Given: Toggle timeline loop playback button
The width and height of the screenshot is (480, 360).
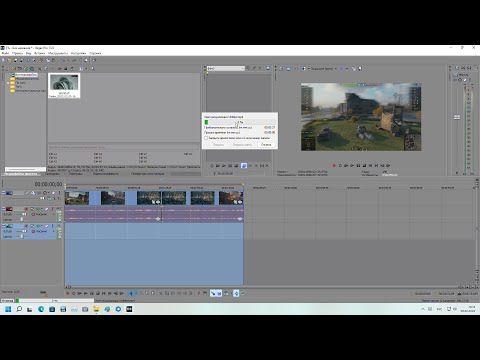Looking at the screenshot, I should pos(74,293).
